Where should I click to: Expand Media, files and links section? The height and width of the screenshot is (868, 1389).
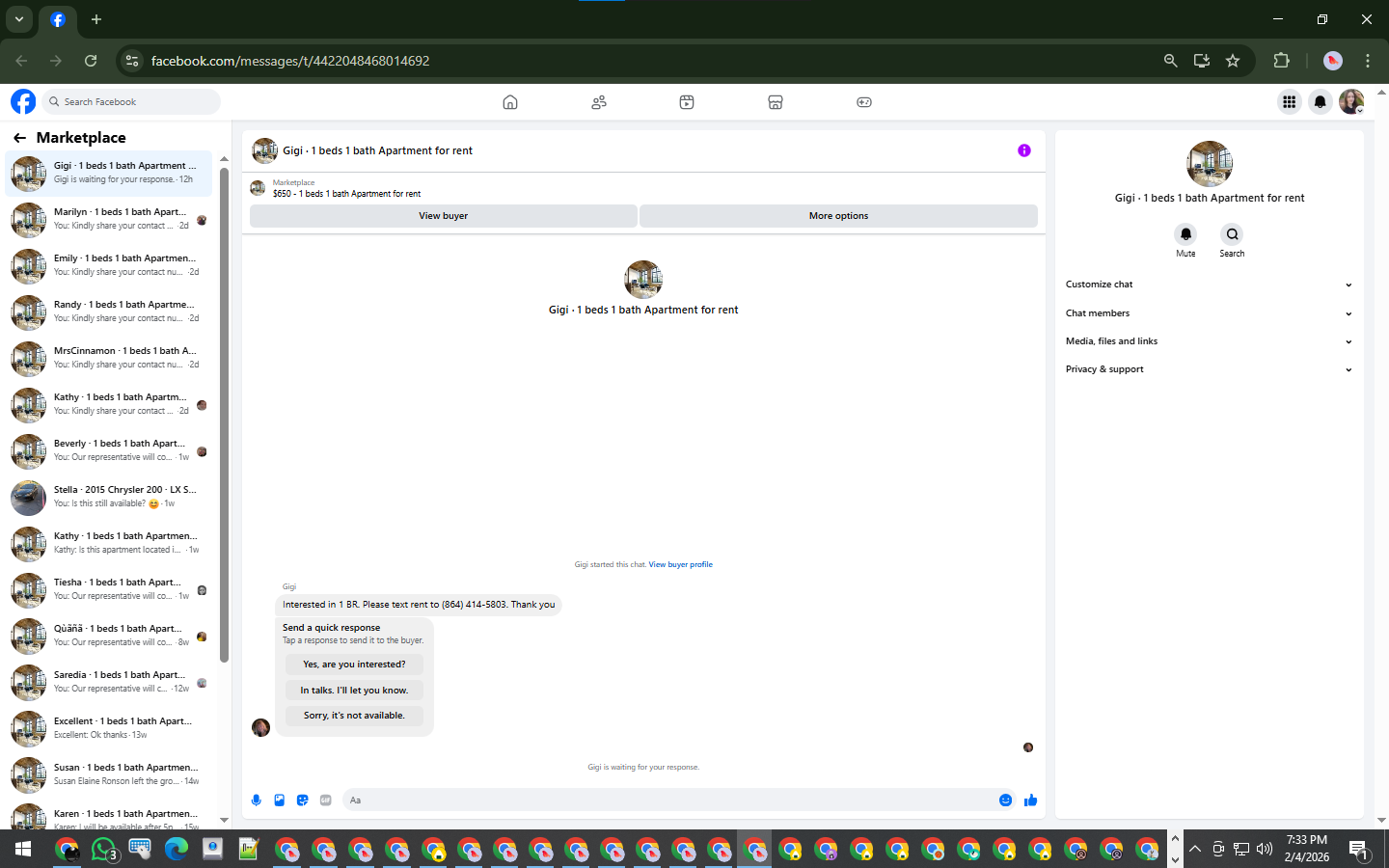1209,341
